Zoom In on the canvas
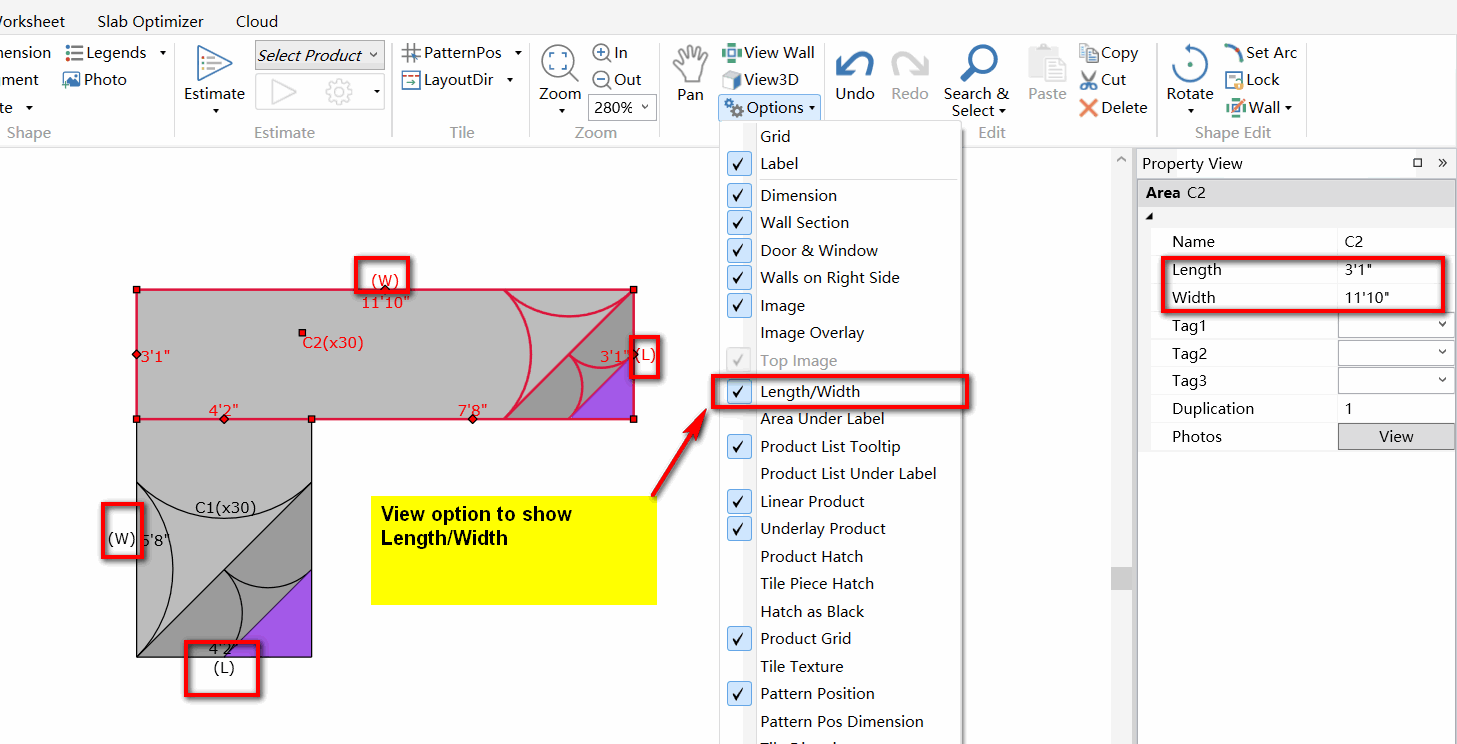Viewport: 1457px width, 744px height. point(610,53)
